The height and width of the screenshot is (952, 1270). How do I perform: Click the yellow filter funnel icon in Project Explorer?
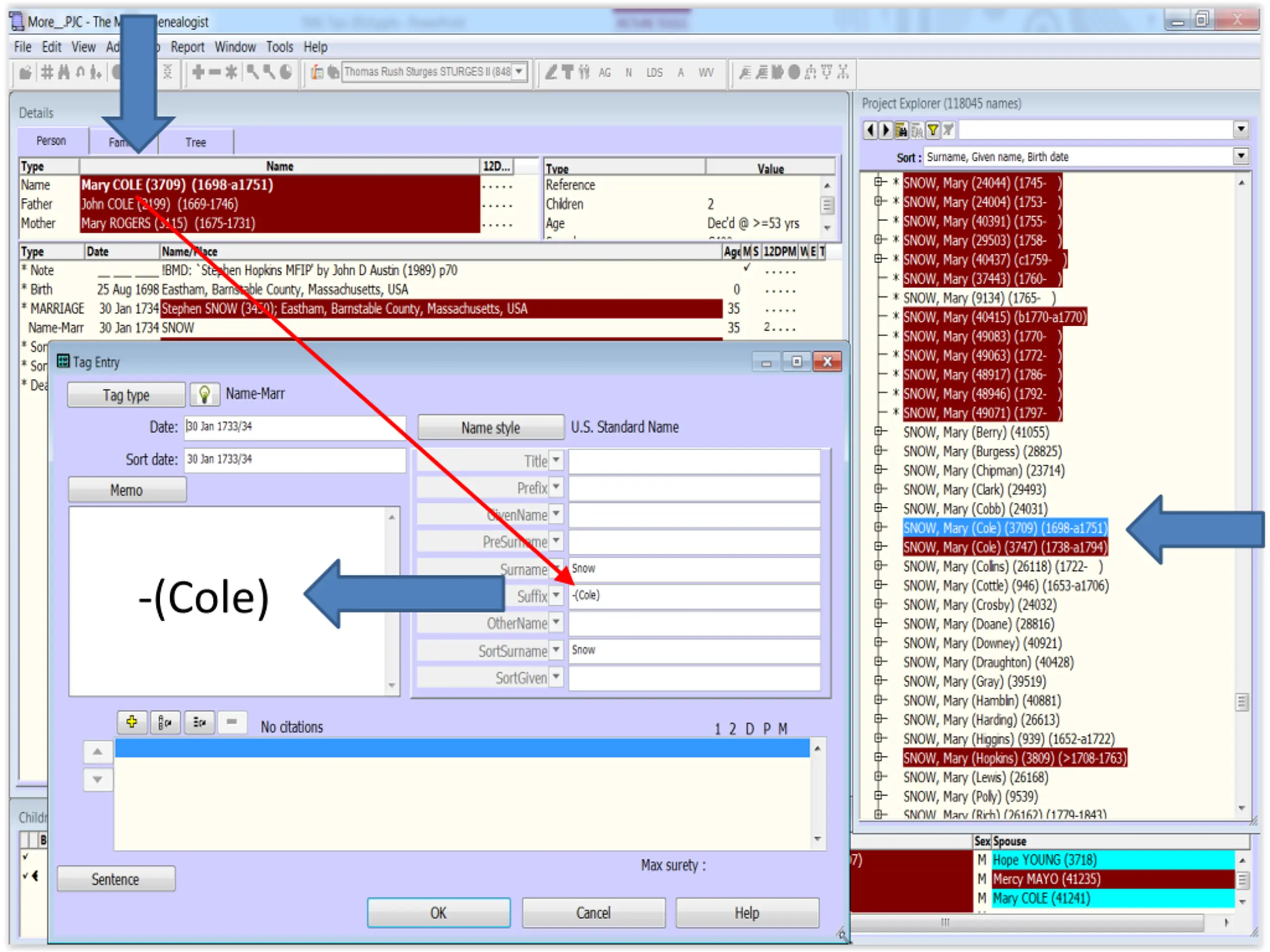(x=933, y=130)
